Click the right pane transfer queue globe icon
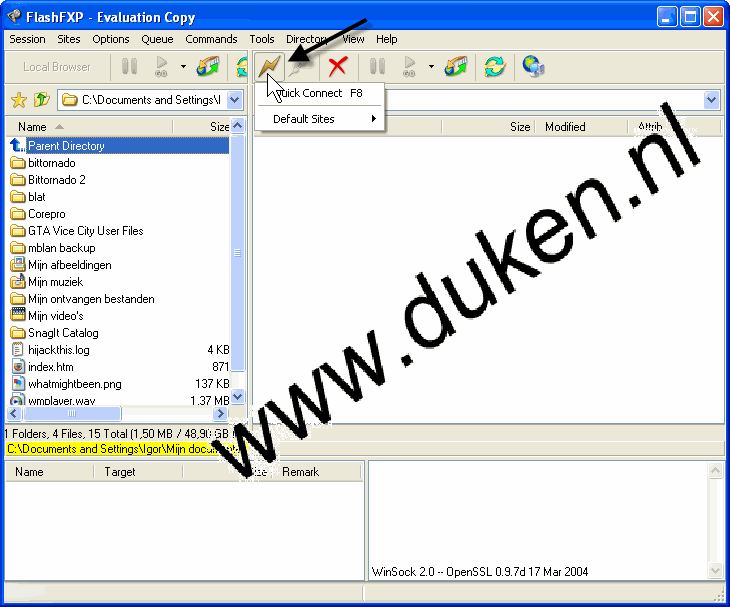This screenshot has height=607, width=730. tap(456, 66)
